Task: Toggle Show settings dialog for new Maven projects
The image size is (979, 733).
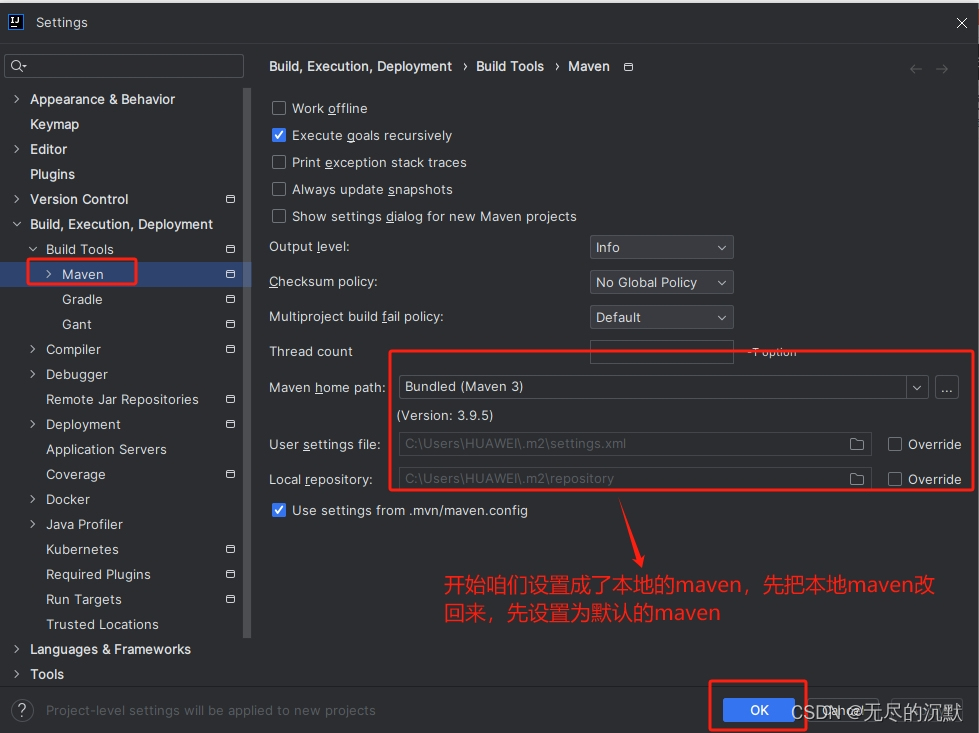Action: (x=278, y=216)
